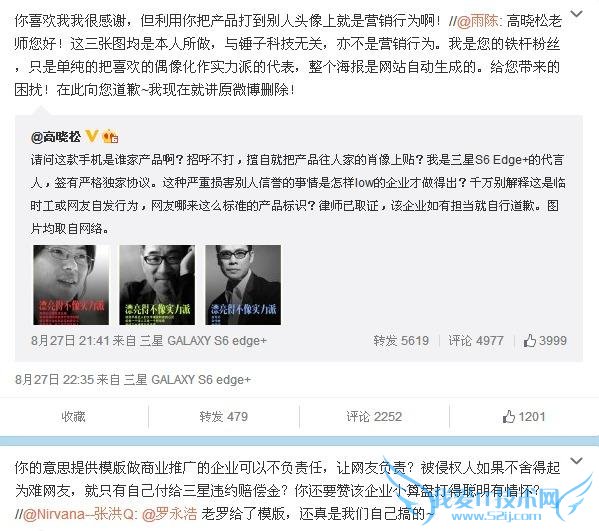Open the first post's dropdown chevron
This screenshot has height=531, width=599.
(576, 14)
